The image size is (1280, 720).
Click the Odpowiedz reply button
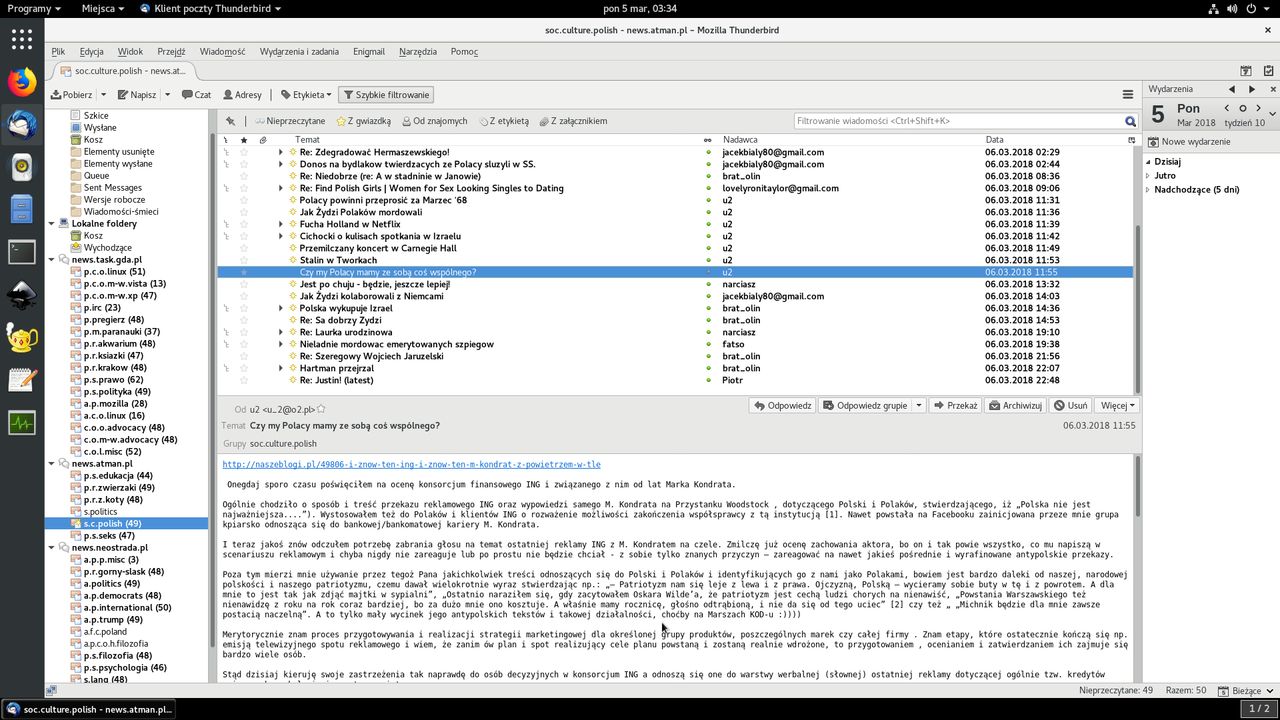[783, 406]
